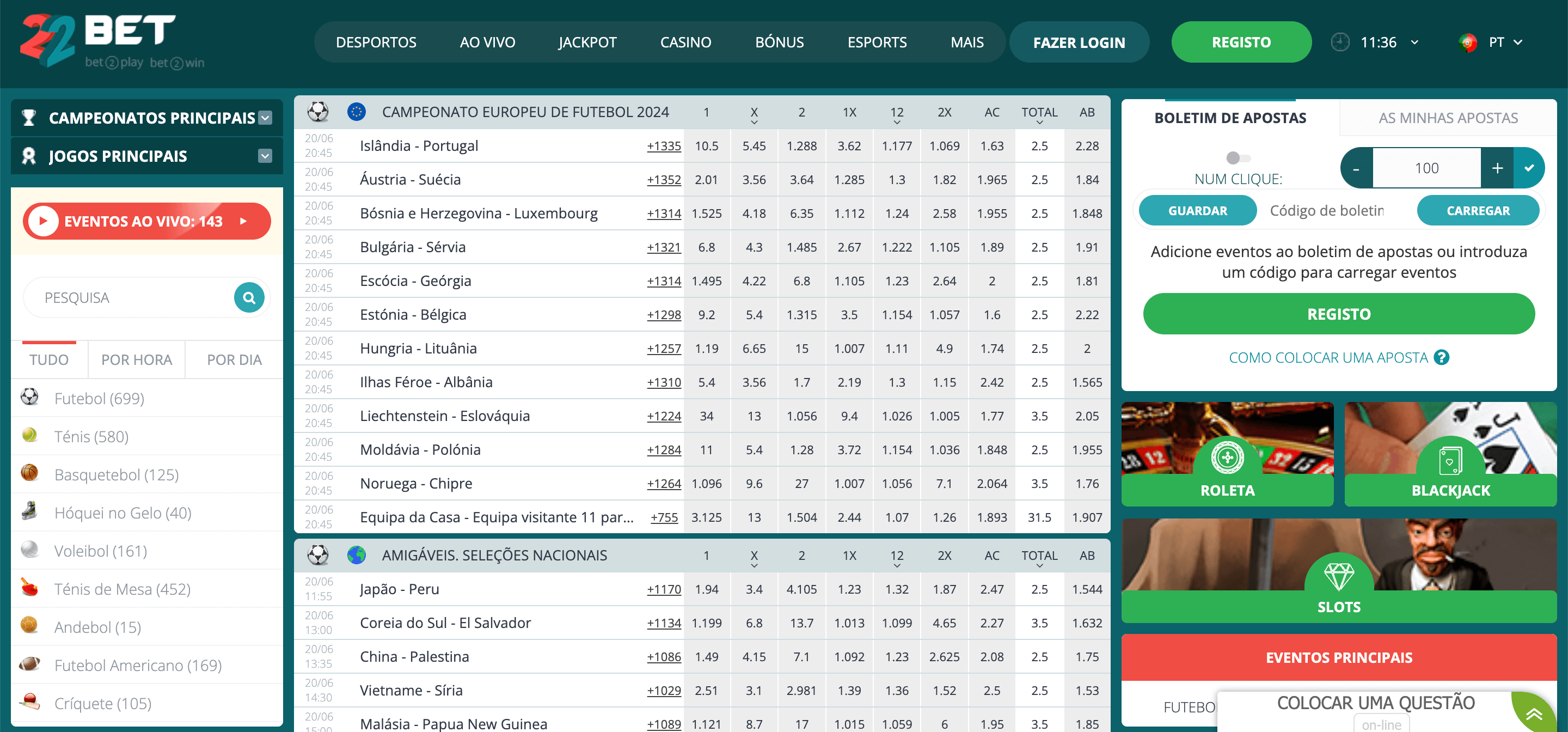Click the stake amount field showing 100

click(1426, 168)
